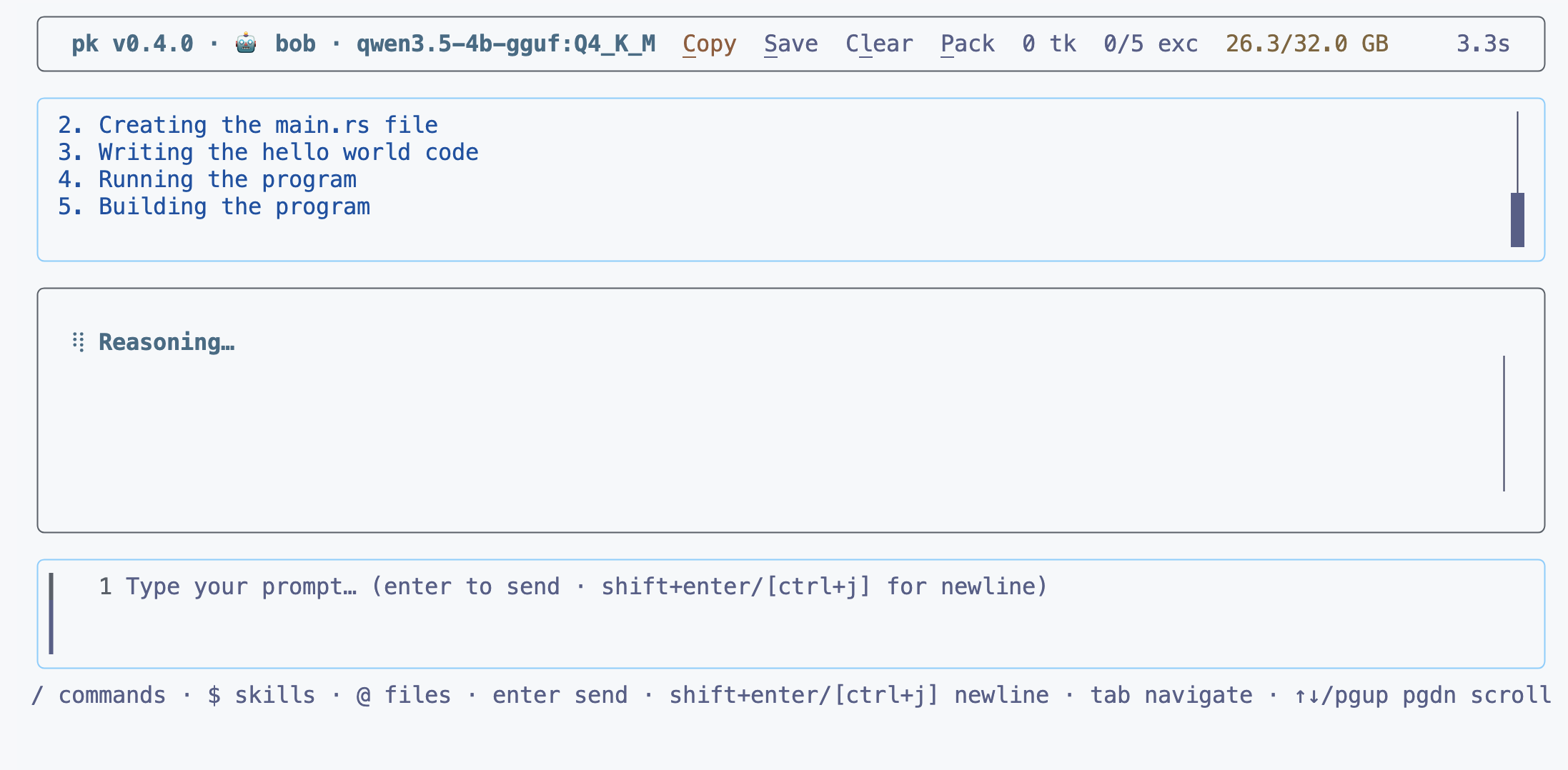This screenshot has width=1568, height=770.
Task: Copy the conversation with the Copy button
Action: (709, 44)
